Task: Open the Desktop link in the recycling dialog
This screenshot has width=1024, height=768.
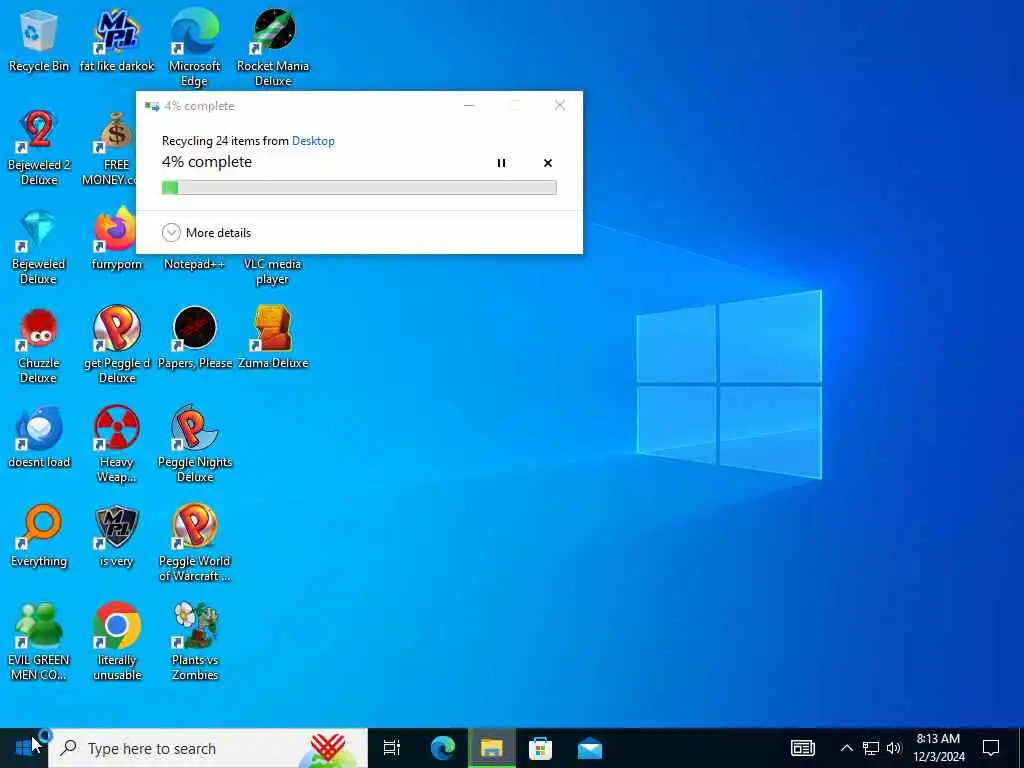Action: pos(313,141)
